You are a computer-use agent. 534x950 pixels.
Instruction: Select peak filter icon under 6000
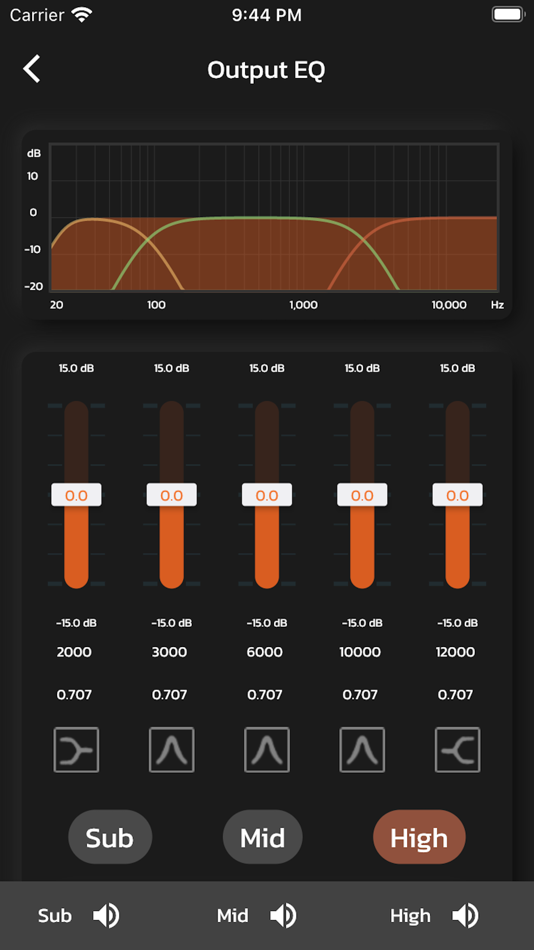click(x=267, y=749)
